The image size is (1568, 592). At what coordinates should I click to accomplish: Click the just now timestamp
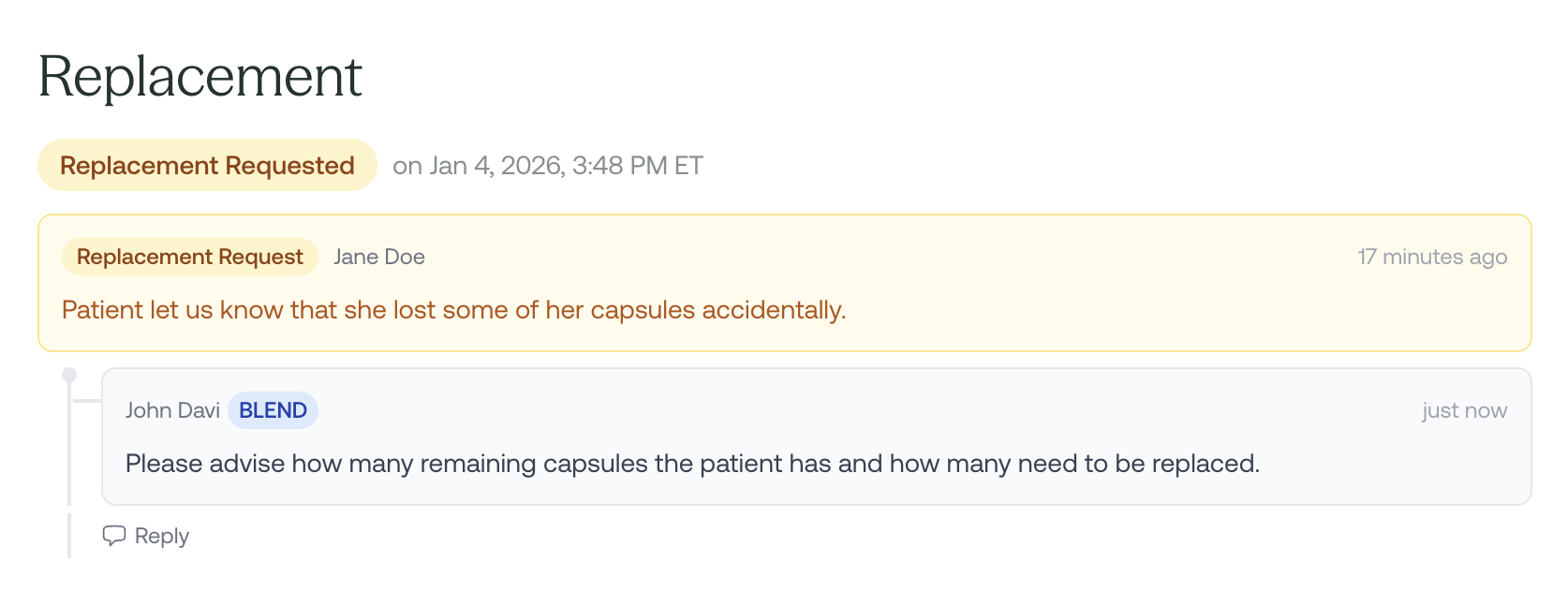pyautogui.click(x=1464, y=410)
